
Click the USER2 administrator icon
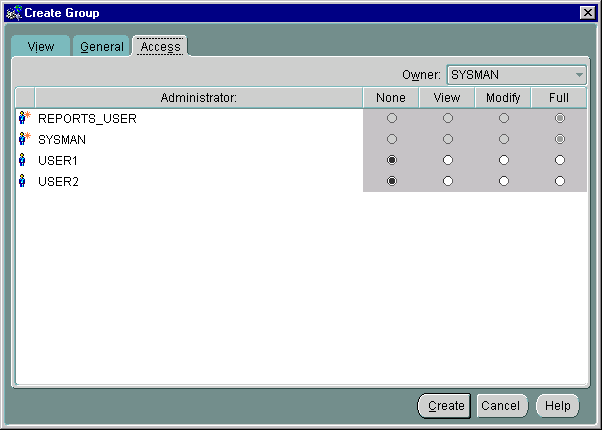[23, 181]
